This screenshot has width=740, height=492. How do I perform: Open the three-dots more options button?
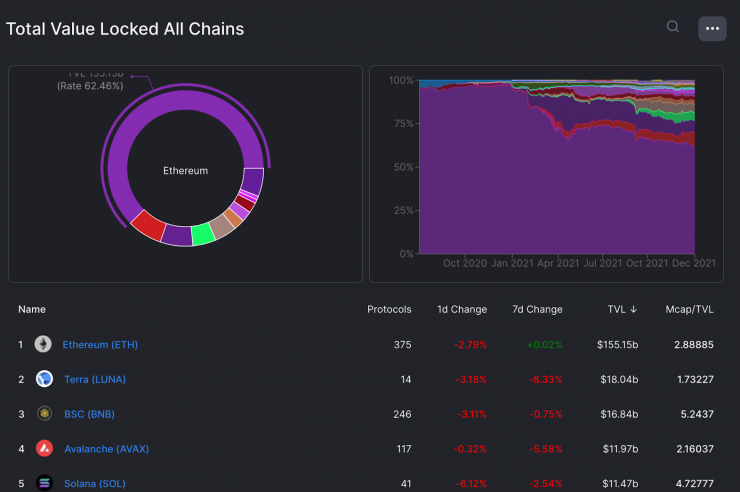[712, 29]
